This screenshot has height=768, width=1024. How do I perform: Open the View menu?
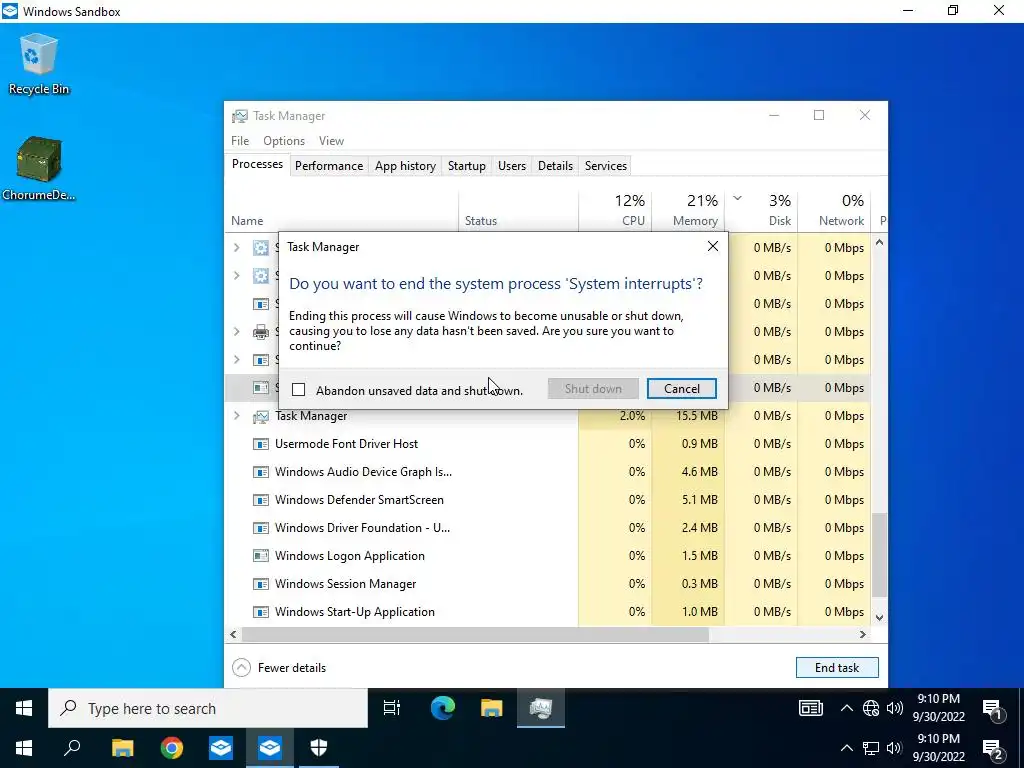(331, 141)
